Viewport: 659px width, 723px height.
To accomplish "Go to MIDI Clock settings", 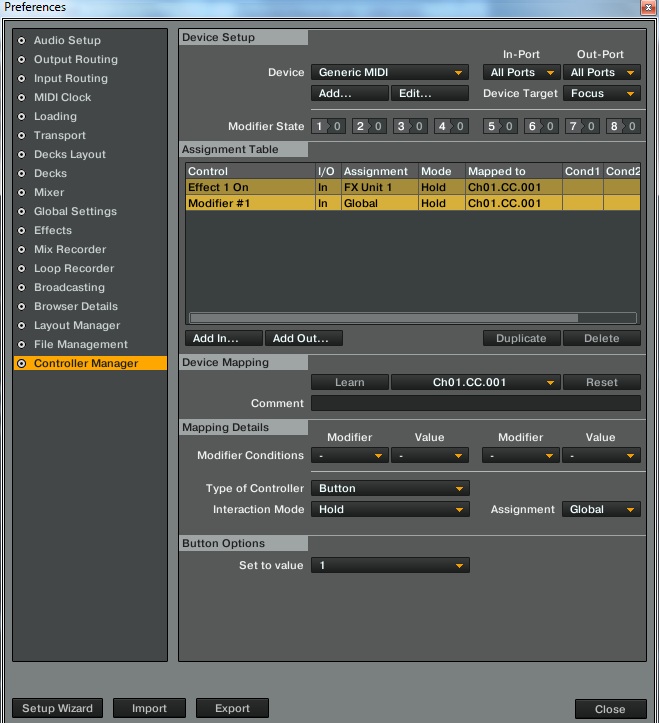I will [x=62, y=97].
